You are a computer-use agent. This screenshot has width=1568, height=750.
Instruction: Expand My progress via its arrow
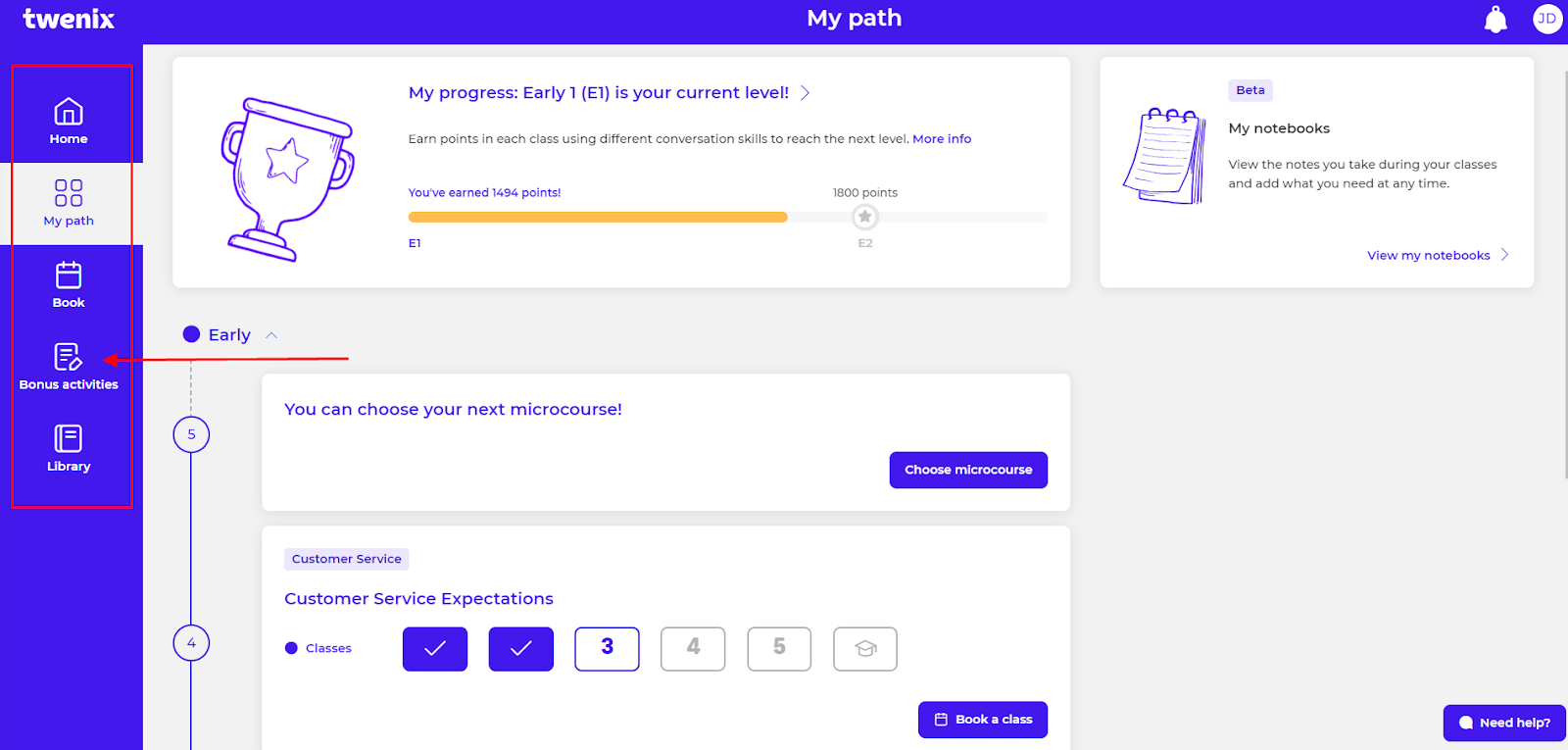806,92
